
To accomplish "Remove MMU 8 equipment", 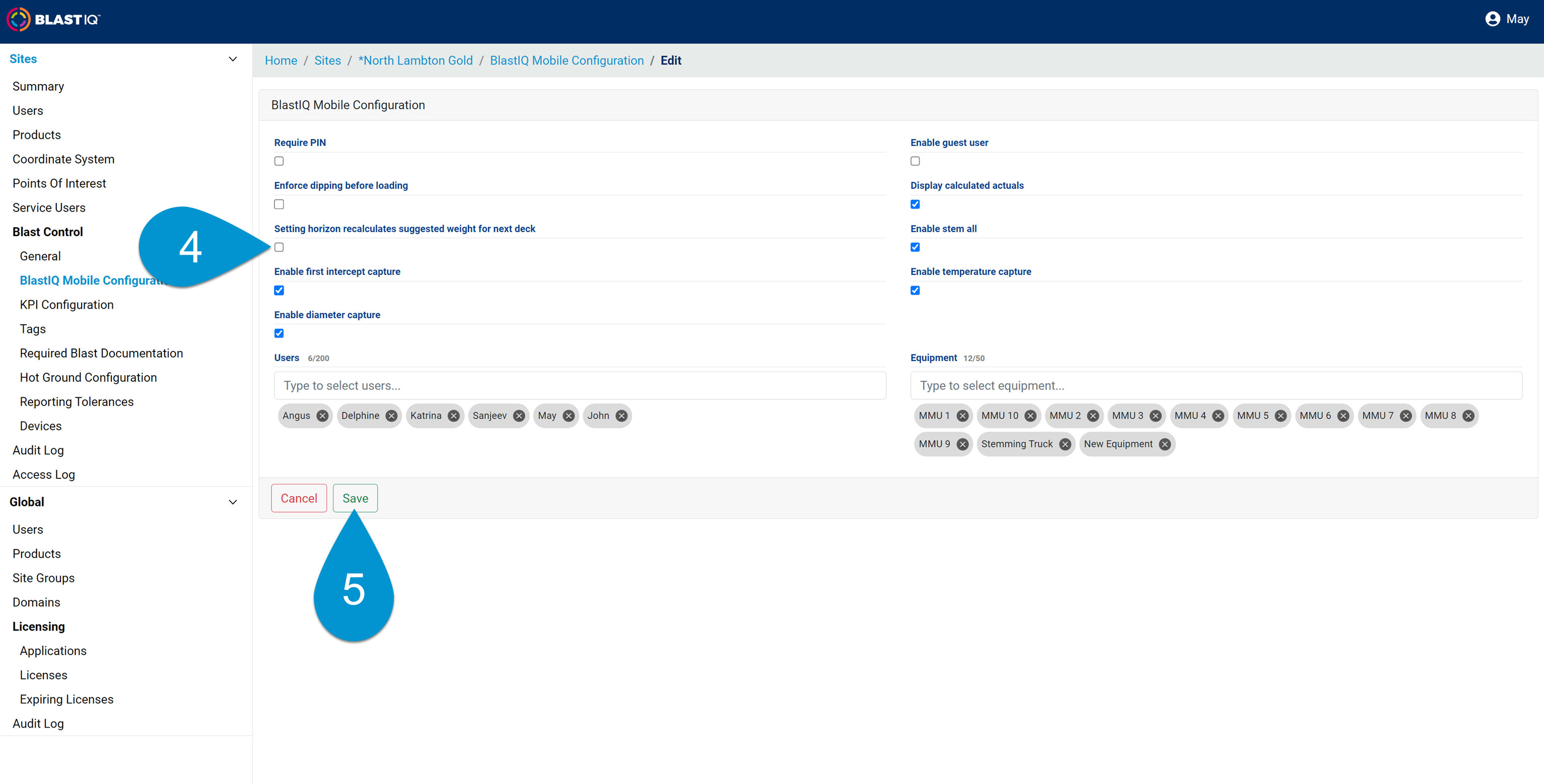I will pos(1468,415).
